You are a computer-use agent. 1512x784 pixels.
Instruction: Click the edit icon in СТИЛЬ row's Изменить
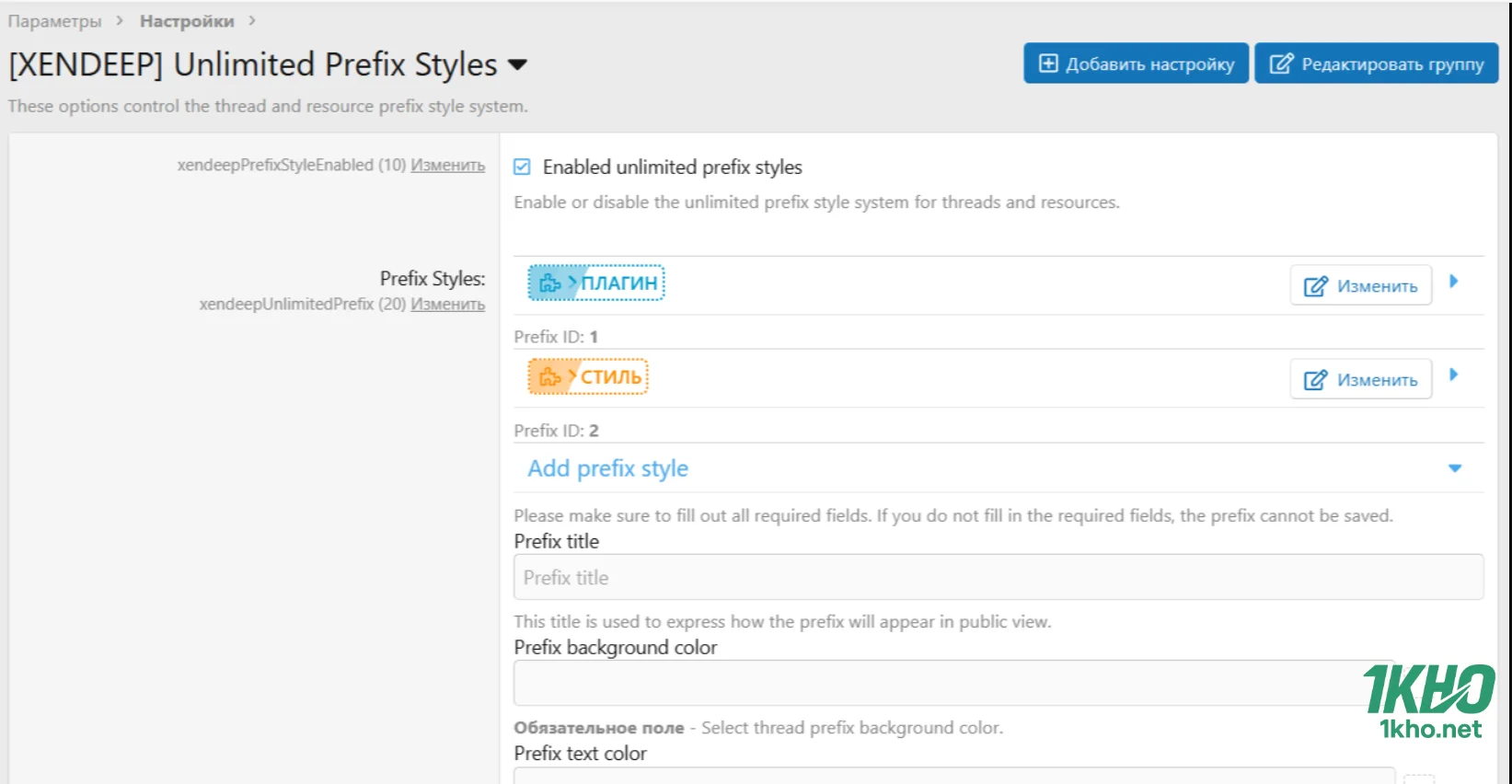1316,380
